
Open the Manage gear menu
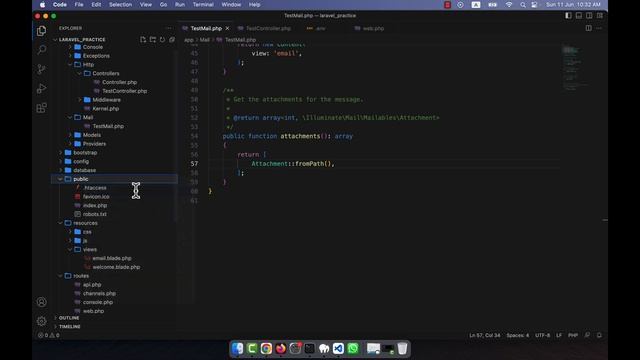[x=41, y=321]
